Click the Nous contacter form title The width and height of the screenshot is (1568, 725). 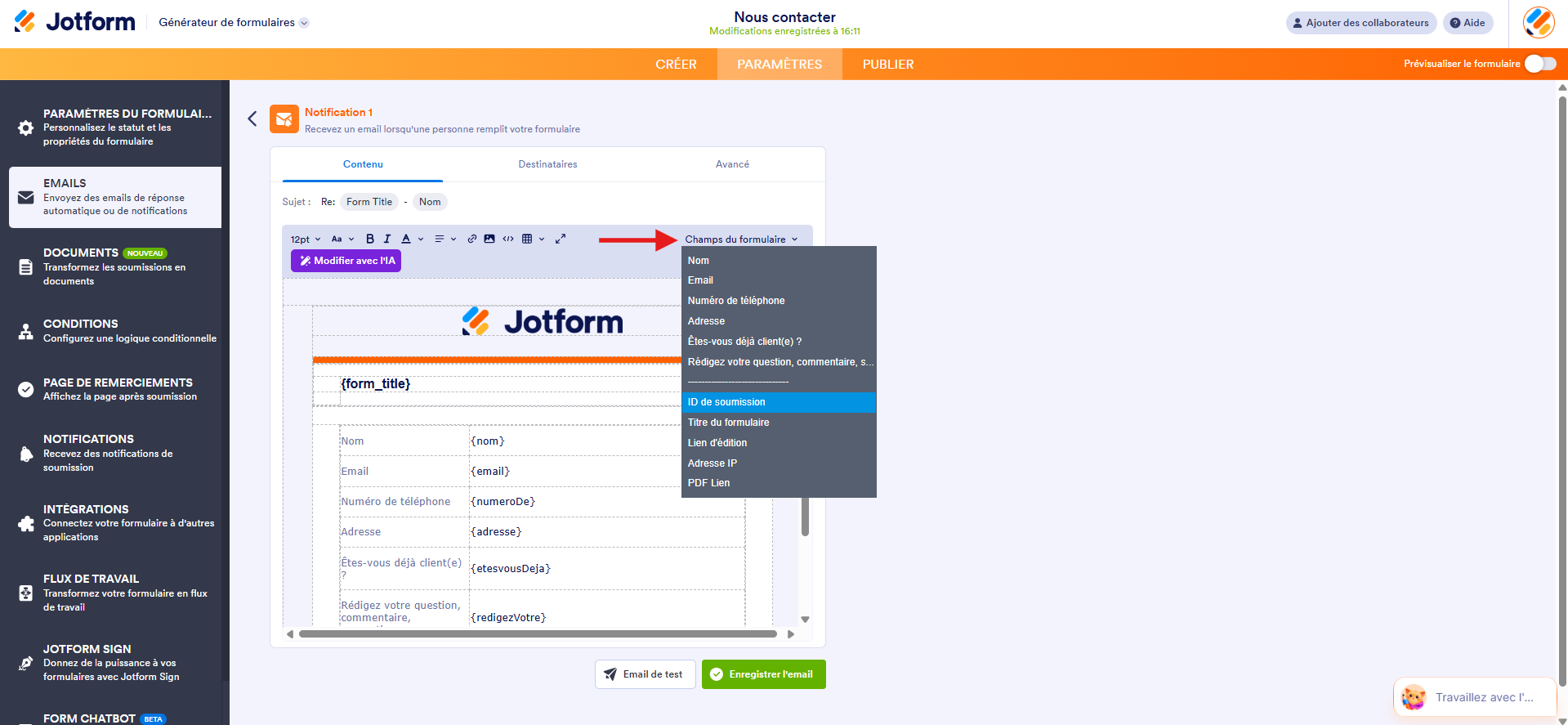(x=784, y=17)
